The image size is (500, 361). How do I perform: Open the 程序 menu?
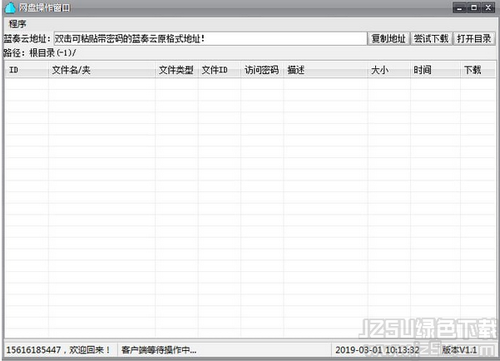pos(17,24)
